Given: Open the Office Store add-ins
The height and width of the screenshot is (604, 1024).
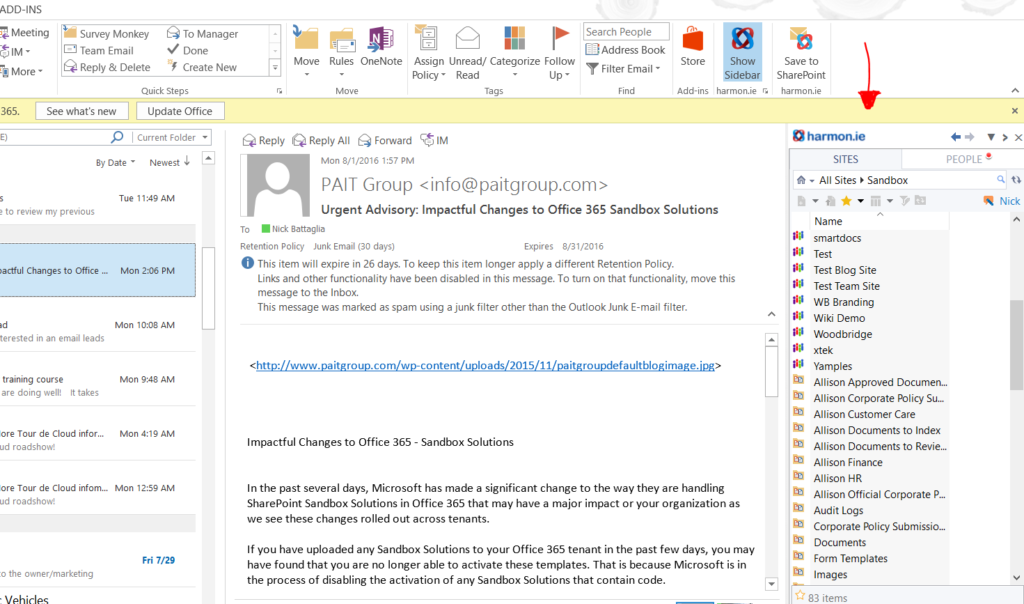Looking at the screenshot, I should coord(693,47).
